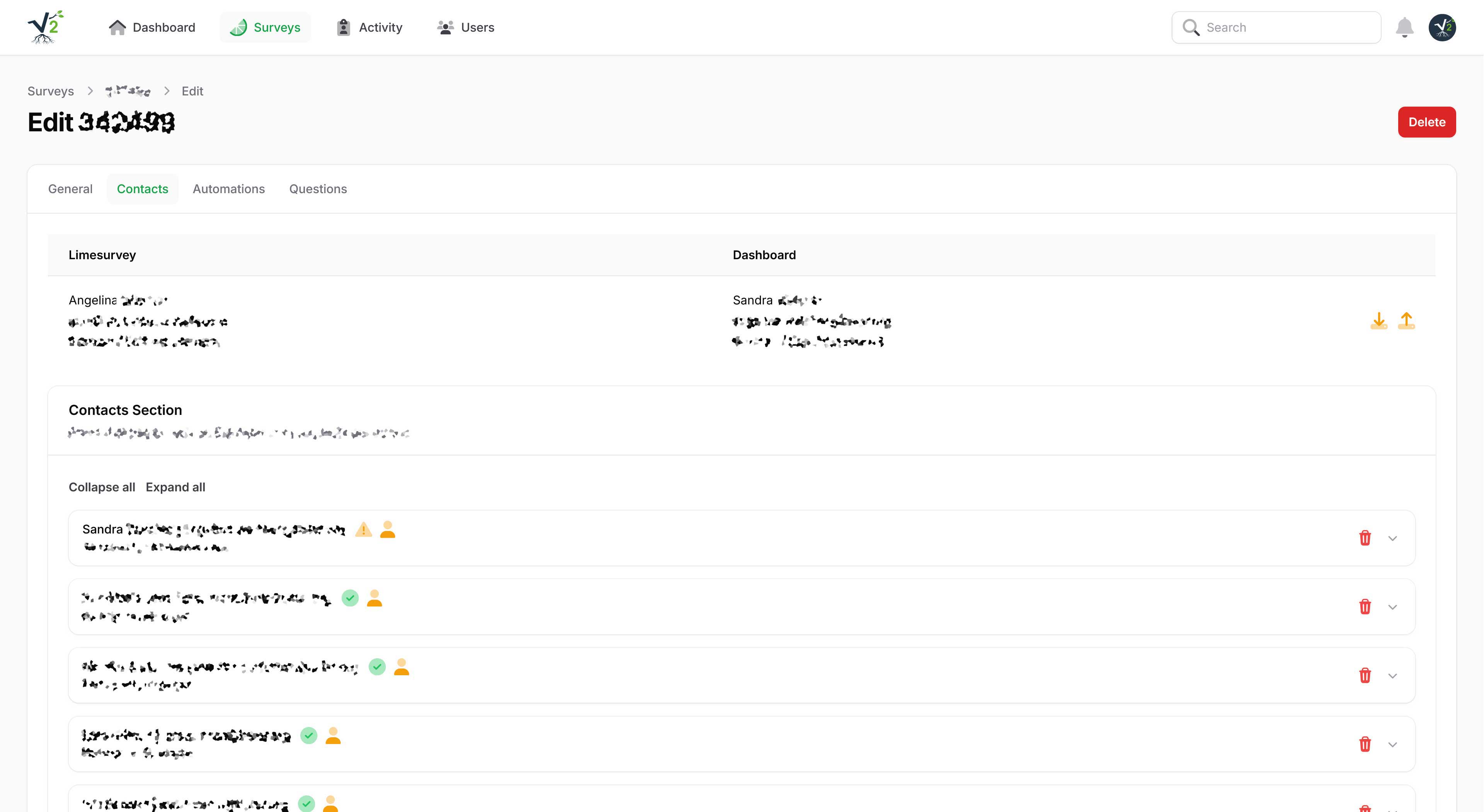The width and height of the screenshot is (1484, 812).
Task: Click the download arrow icon for Sandra's row
Action: click(x=1378, y=320)
